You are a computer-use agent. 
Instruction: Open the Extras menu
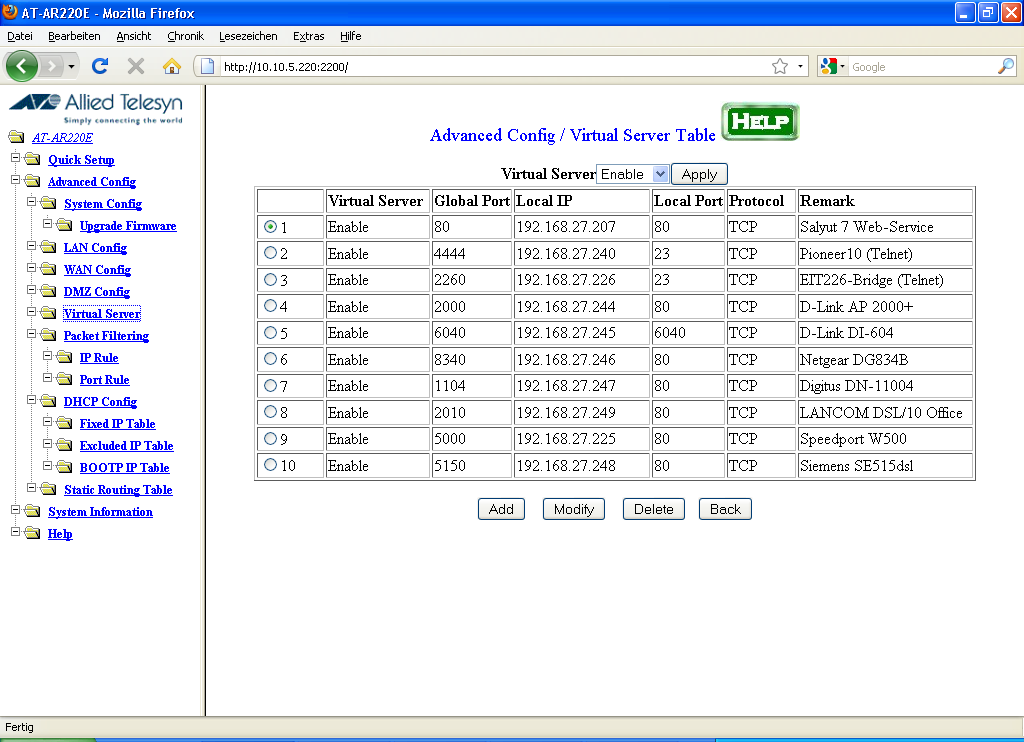(308, 36)
